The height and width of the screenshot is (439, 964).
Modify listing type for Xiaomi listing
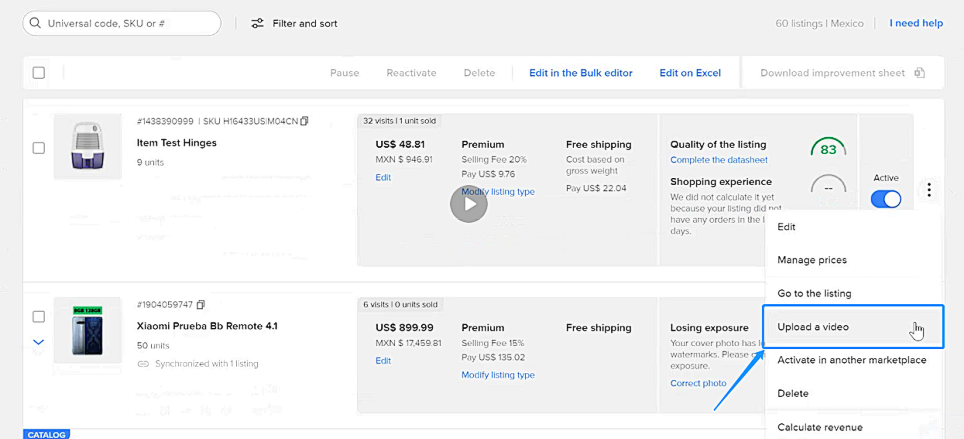498,374
